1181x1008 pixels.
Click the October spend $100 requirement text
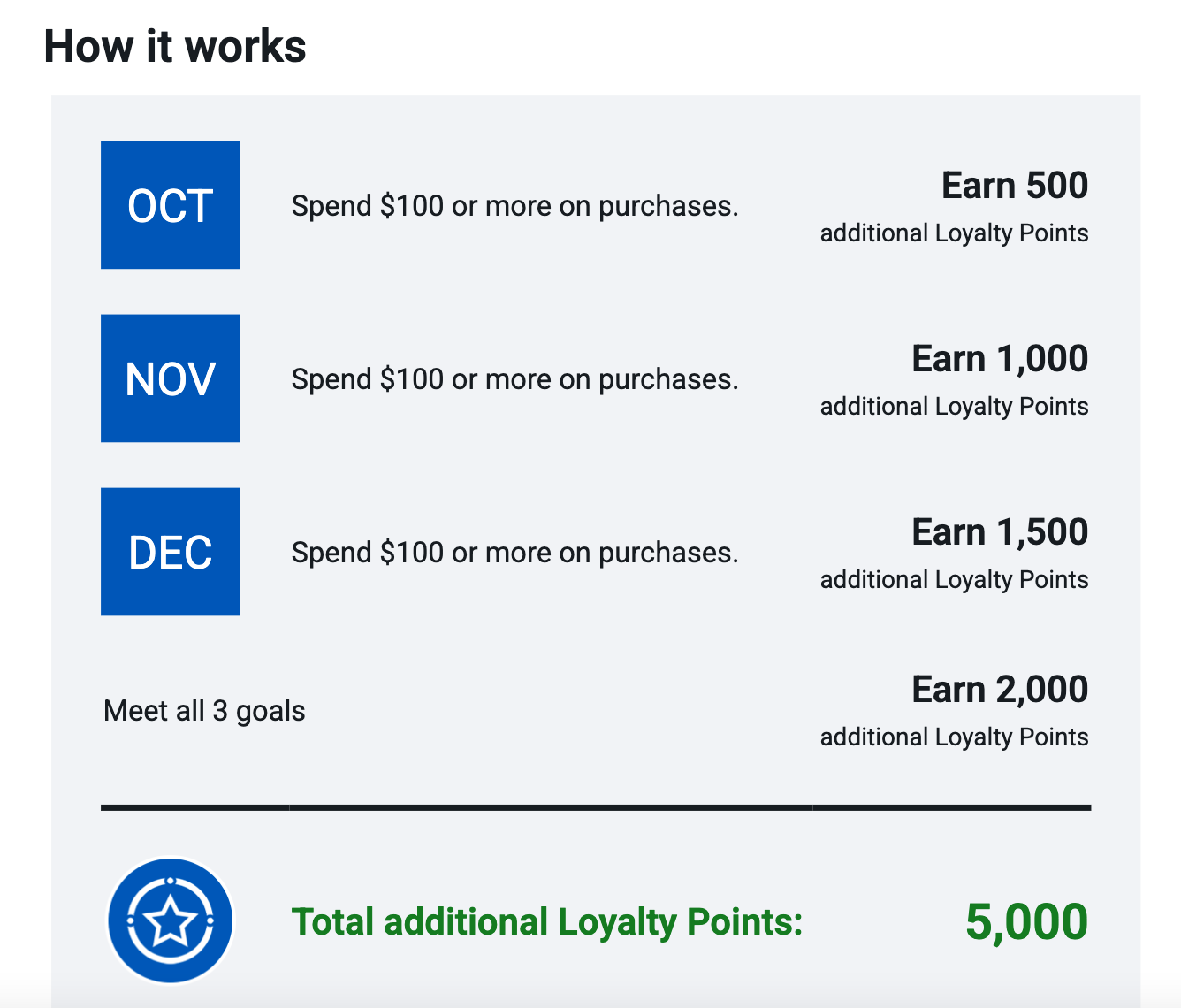514,206
